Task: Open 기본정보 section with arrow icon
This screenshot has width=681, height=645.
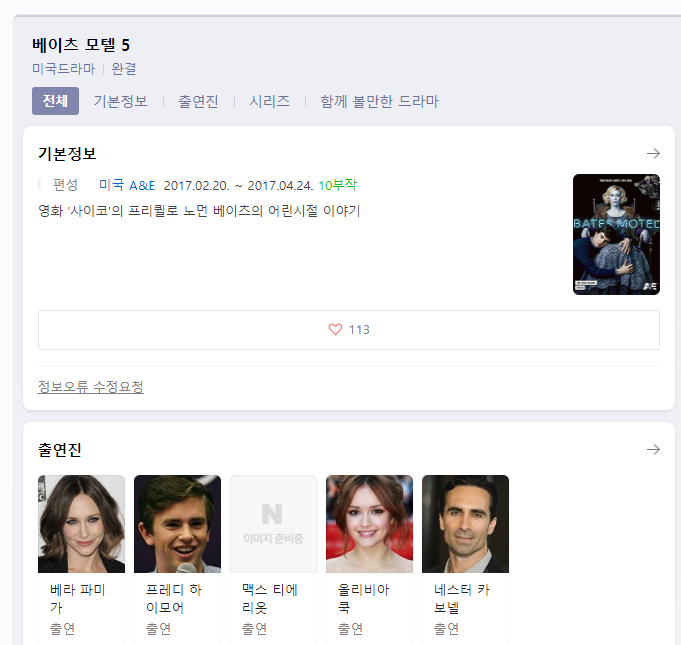Action: pyautogui.click(x=653, y=154)
